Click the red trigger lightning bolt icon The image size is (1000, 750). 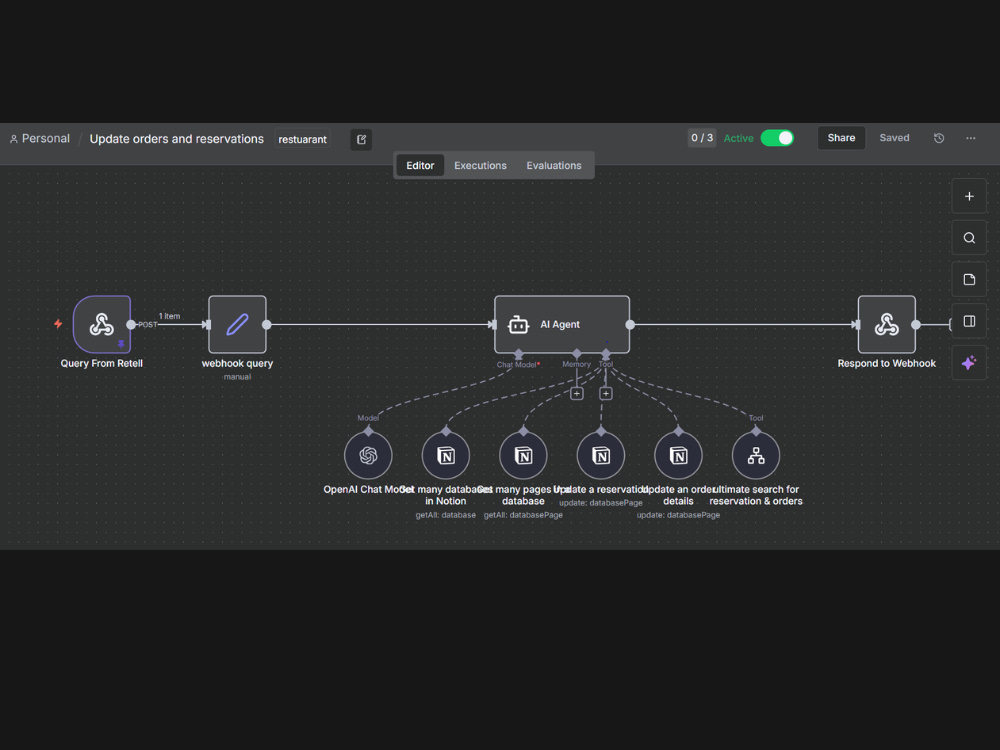(58, 324)
